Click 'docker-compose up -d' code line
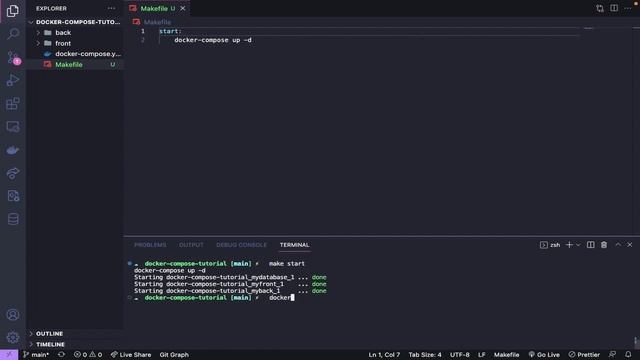The image size is (640, 360). click(x=213, y=40)
